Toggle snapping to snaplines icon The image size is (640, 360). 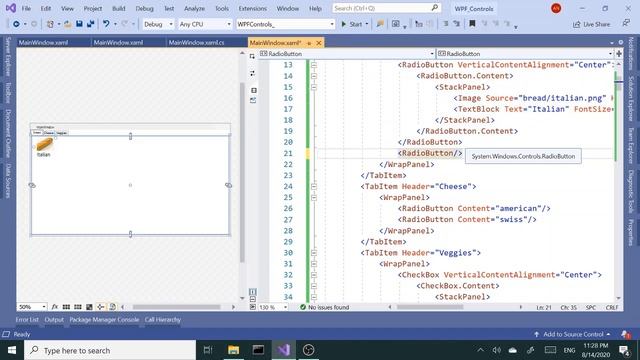tap(100, 307)
